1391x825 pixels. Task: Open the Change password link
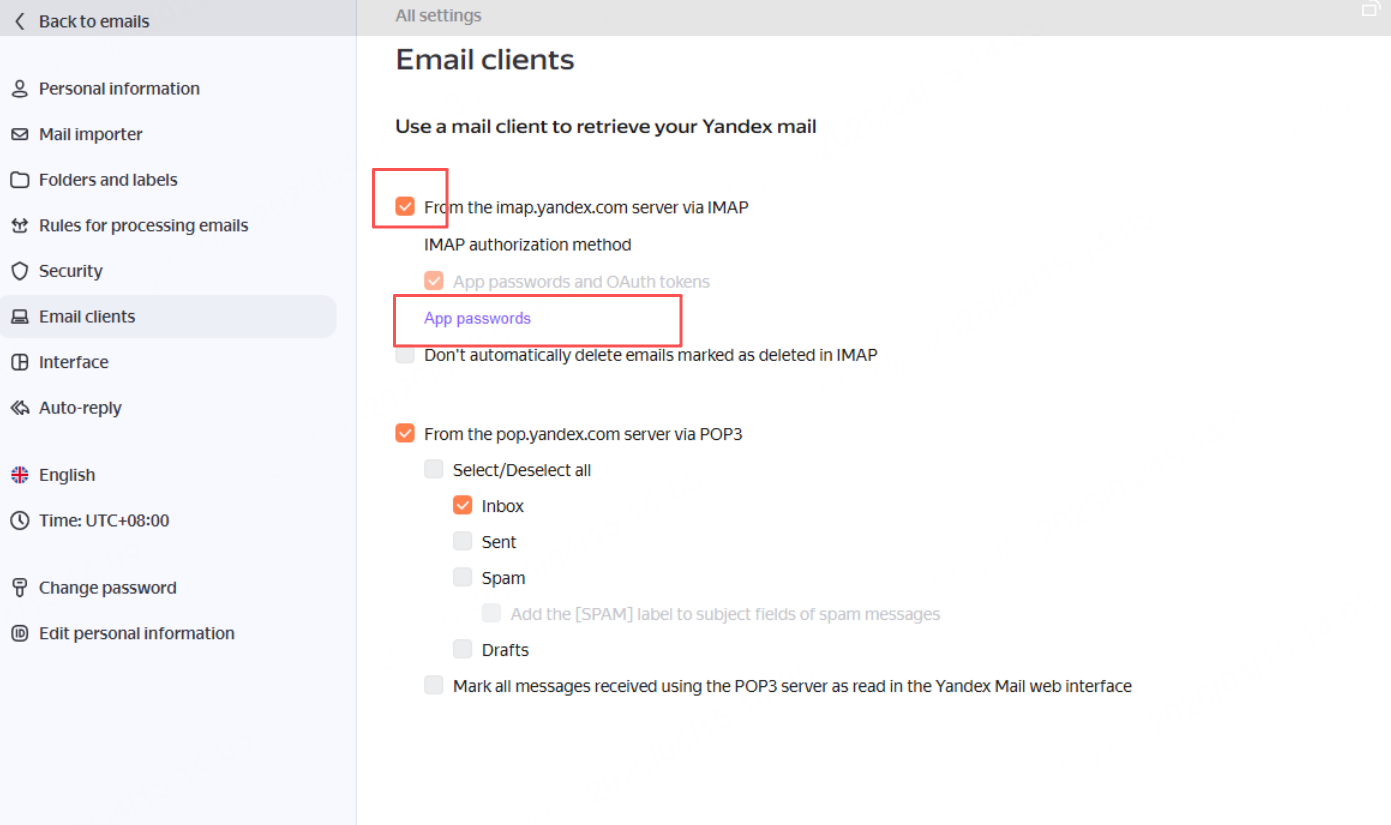(108, 588)
